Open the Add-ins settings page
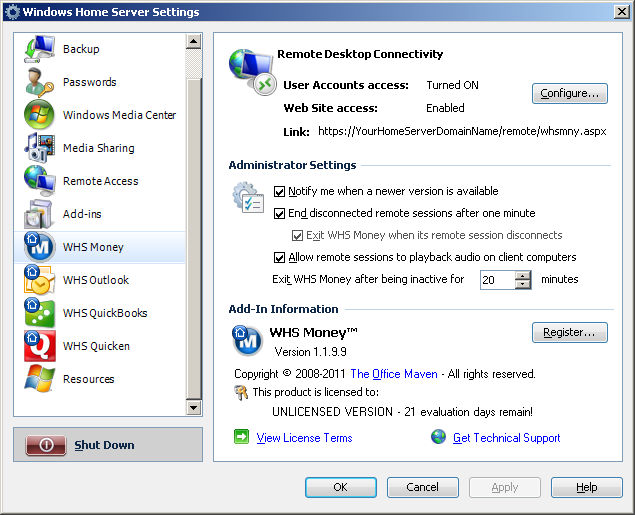 [100, 214]
